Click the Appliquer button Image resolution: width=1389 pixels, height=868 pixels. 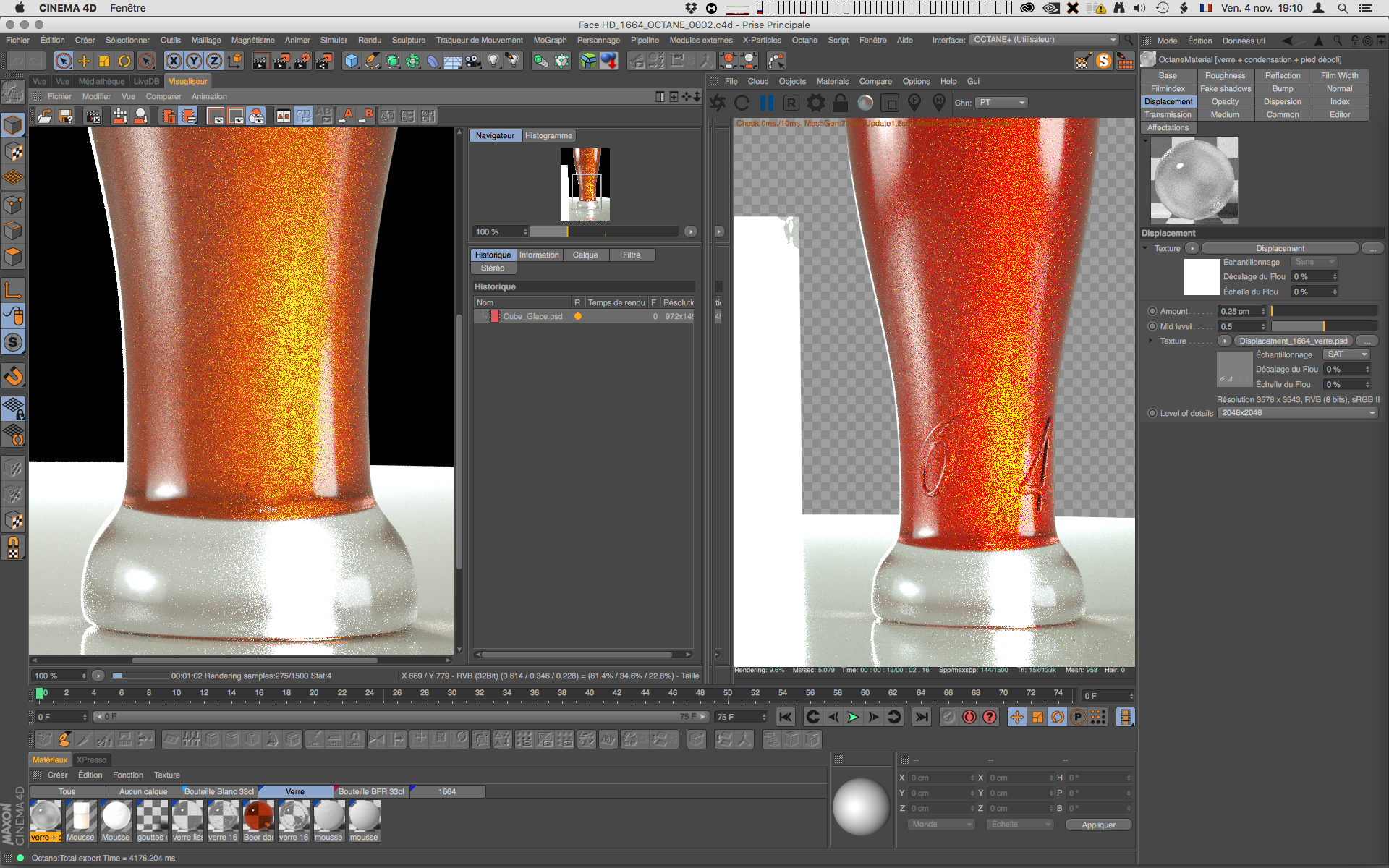point(1097,825)
